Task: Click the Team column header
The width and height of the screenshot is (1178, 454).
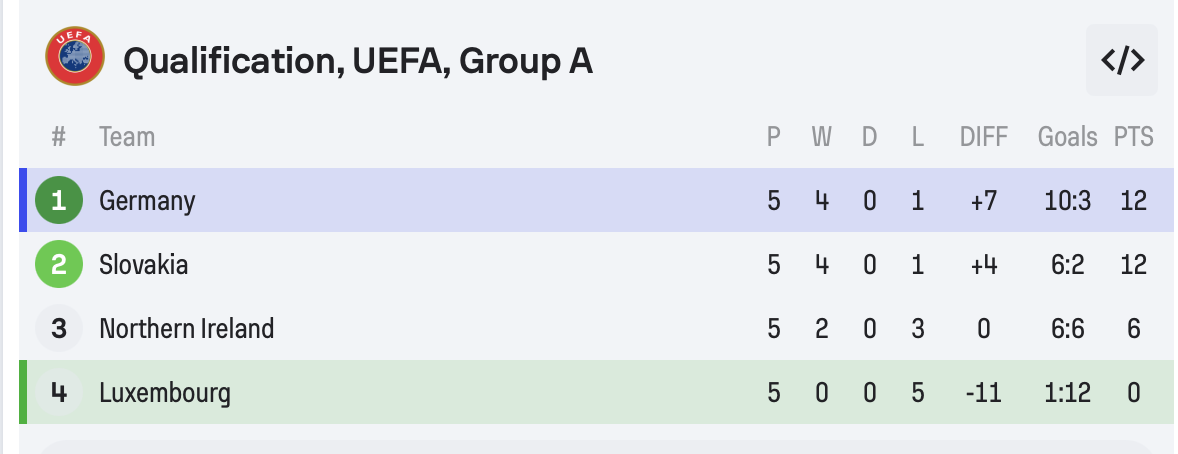Action: point(127,137)
